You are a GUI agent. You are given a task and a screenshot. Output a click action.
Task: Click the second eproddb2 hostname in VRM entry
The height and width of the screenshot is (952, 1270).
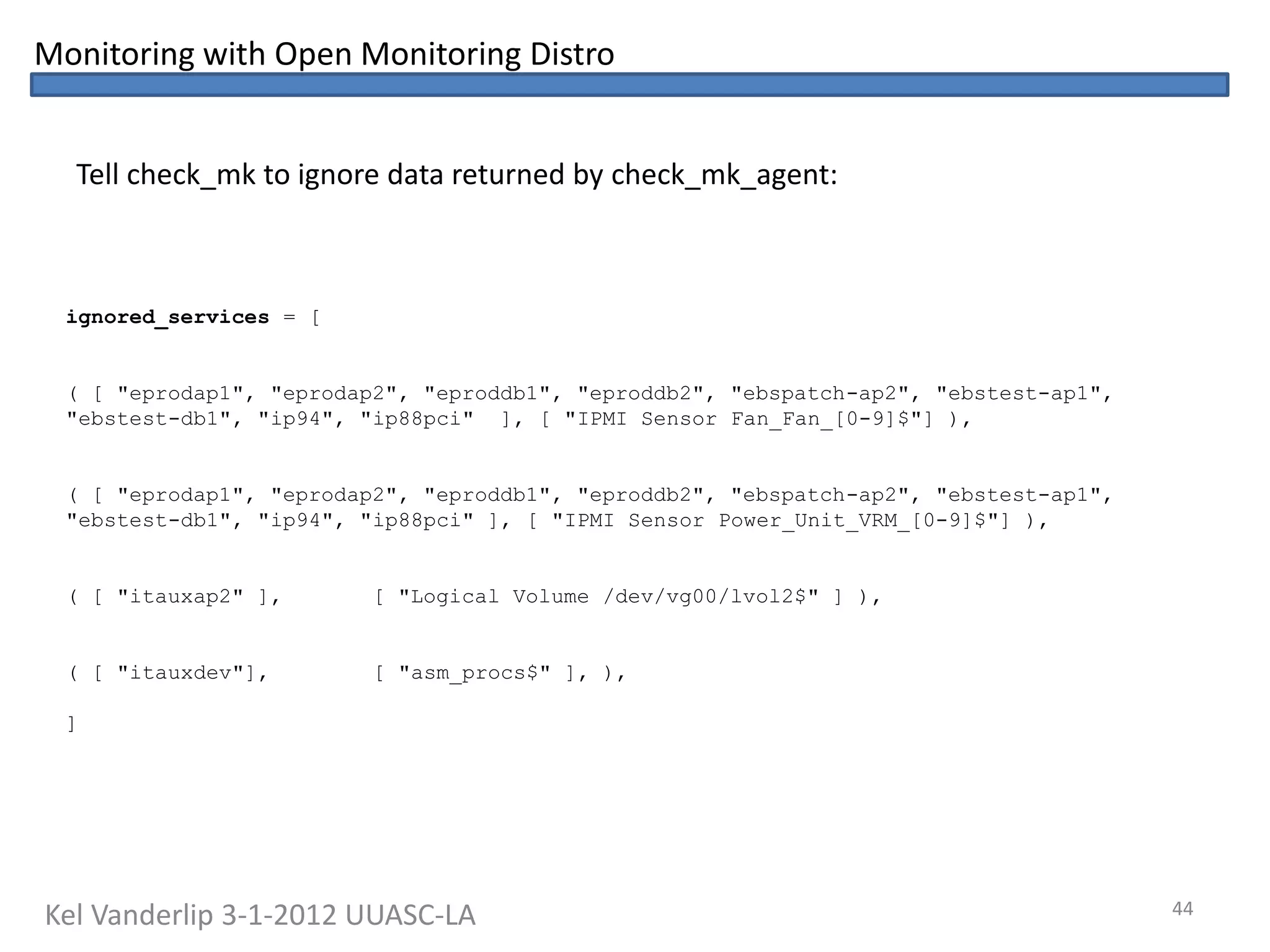(x=641, y=495)
